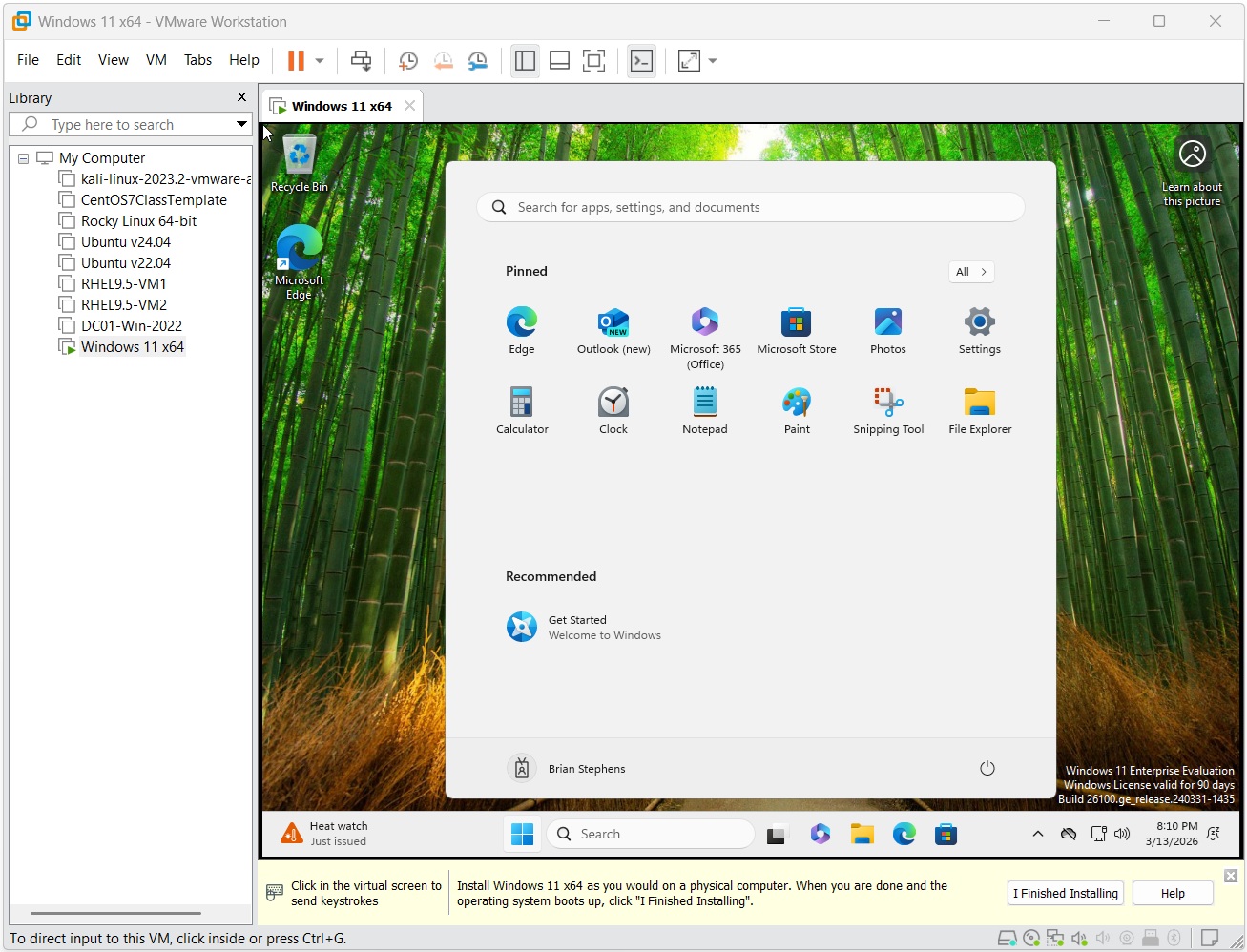Open the File menu
The image size is (1247, 952).
[28, 59]
